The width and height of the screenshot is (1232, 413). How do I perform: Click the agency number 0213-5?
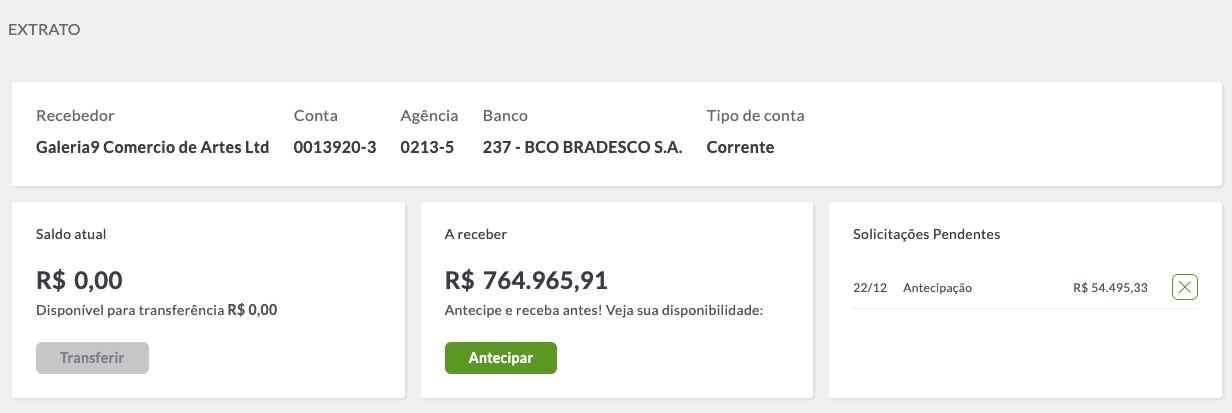[x=427, y=147]
